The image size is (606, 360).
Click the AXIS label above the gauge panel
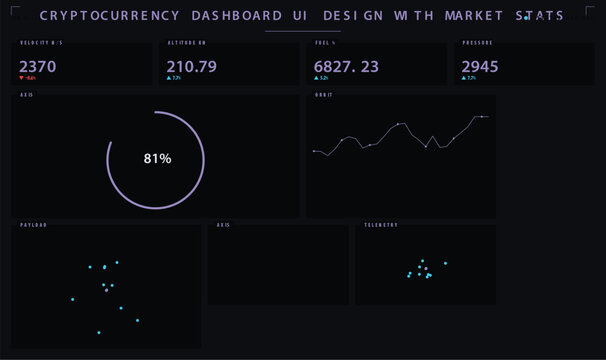pos(27,95)
